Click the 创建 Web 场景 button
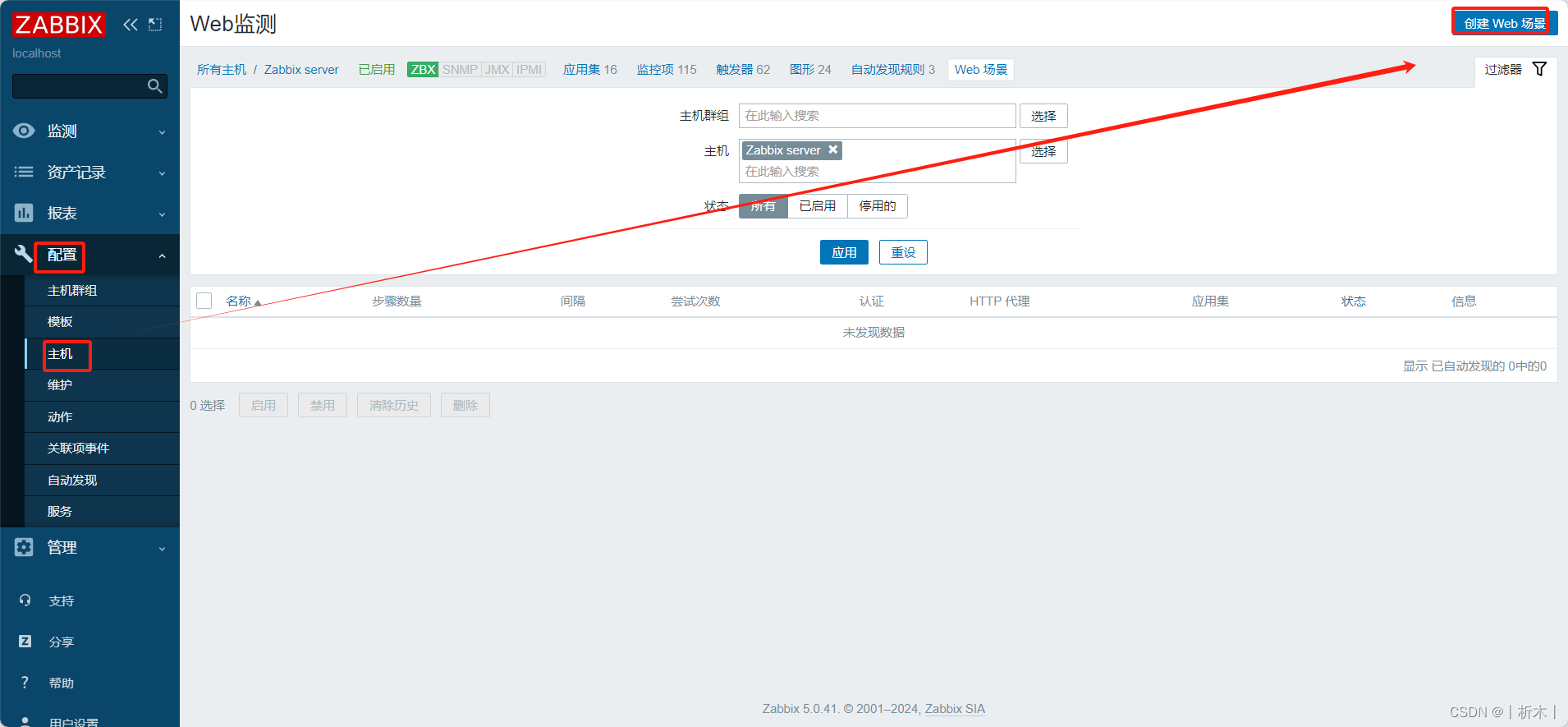1568x727 pixels. coord(1505,23)
